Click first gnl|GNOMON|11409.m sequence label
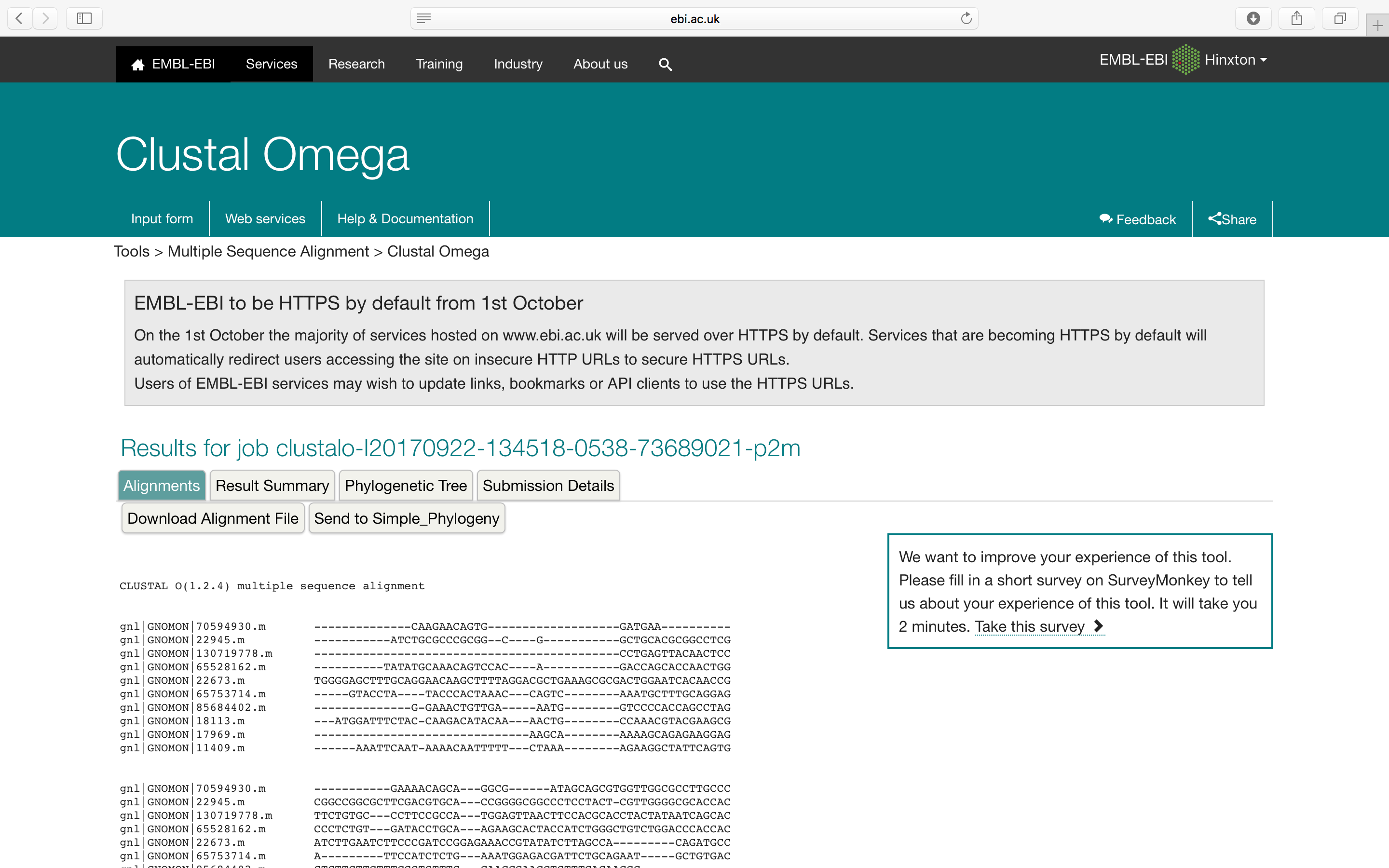 (182, 748)
